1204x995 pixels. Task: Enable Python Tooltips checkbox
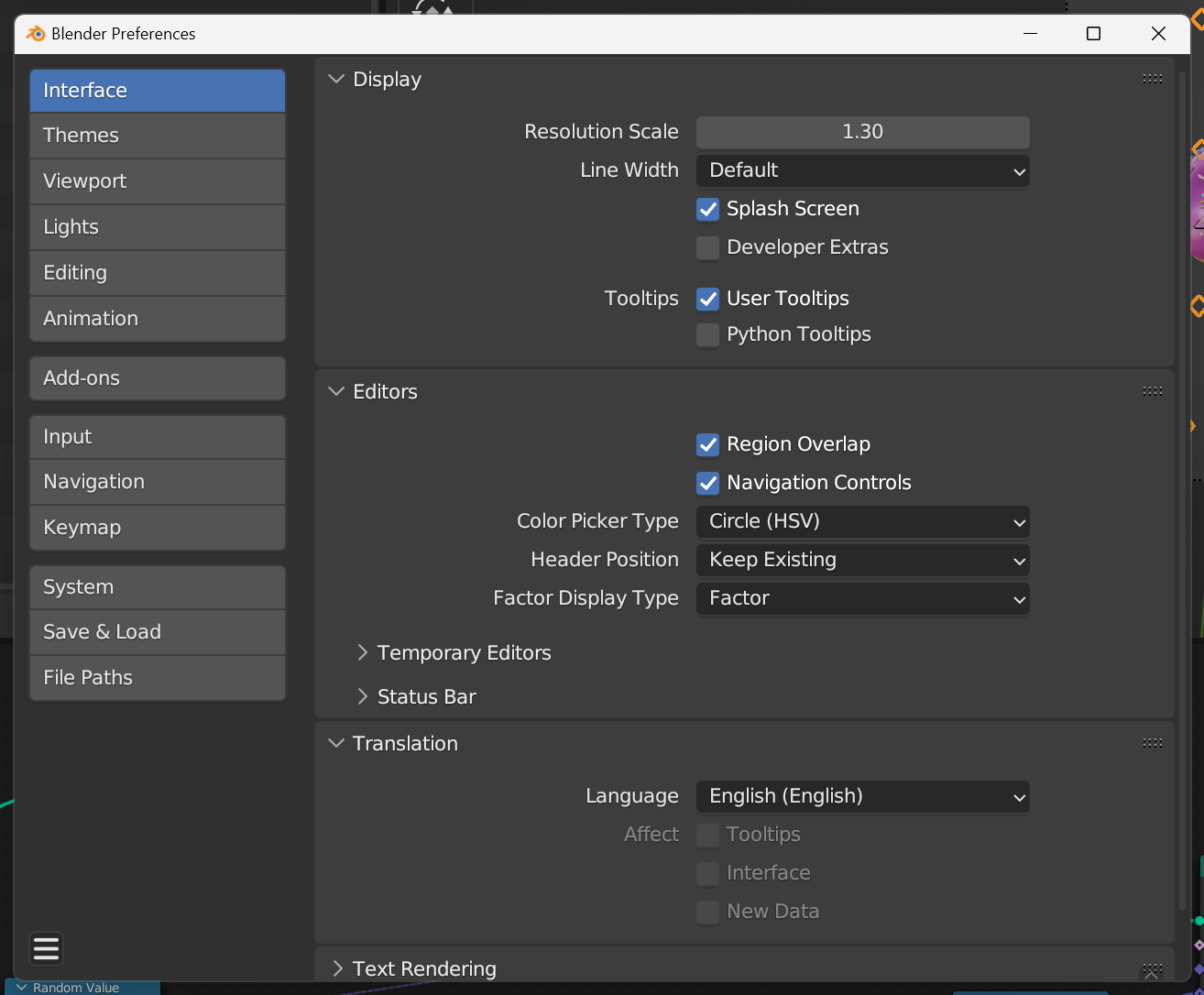click(x=707, y=334)
